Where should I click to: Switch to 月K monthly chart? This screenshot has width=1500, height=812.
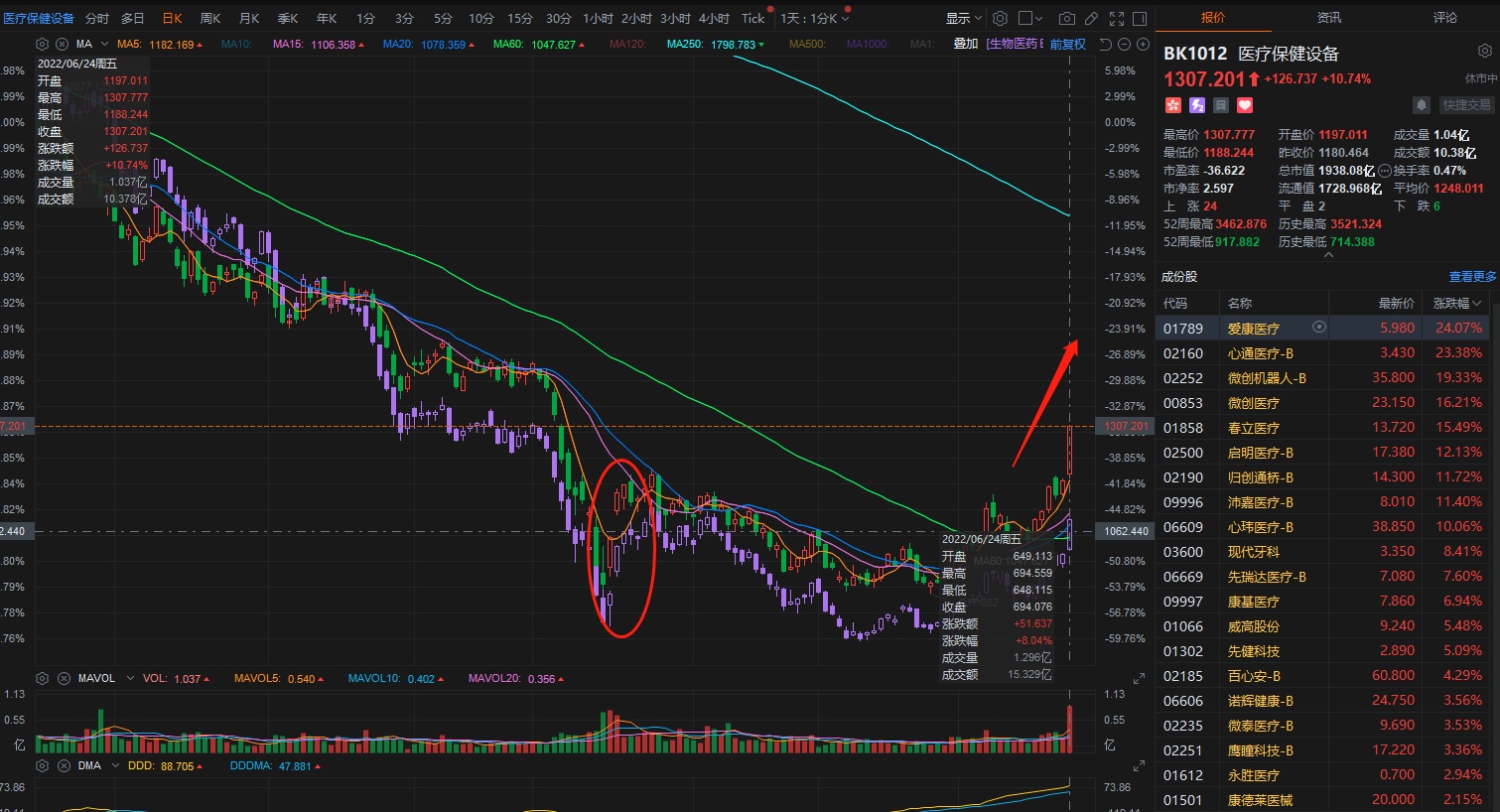click(x=249, y=19)
